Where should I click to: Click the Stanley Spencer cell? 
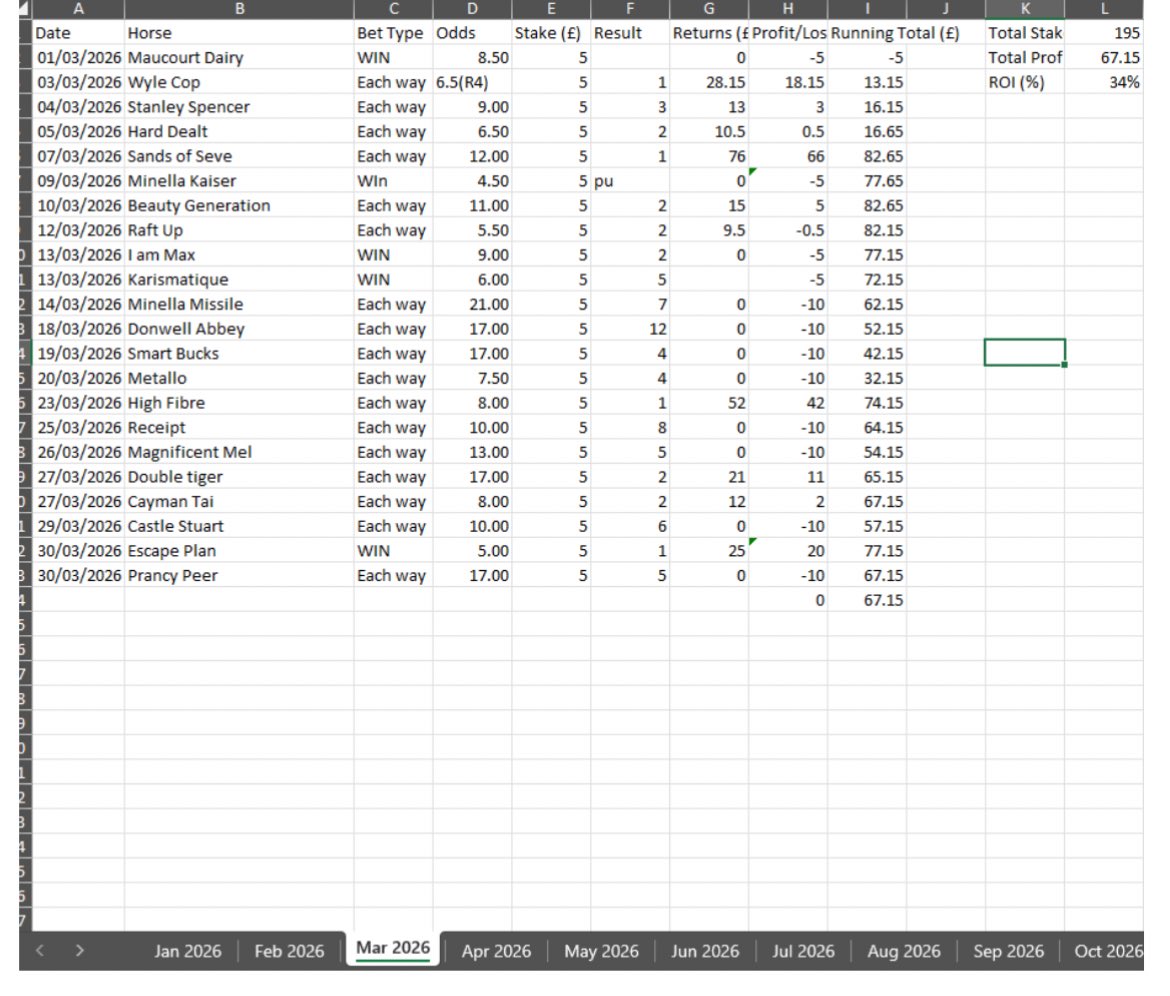(x=239, y=107)
